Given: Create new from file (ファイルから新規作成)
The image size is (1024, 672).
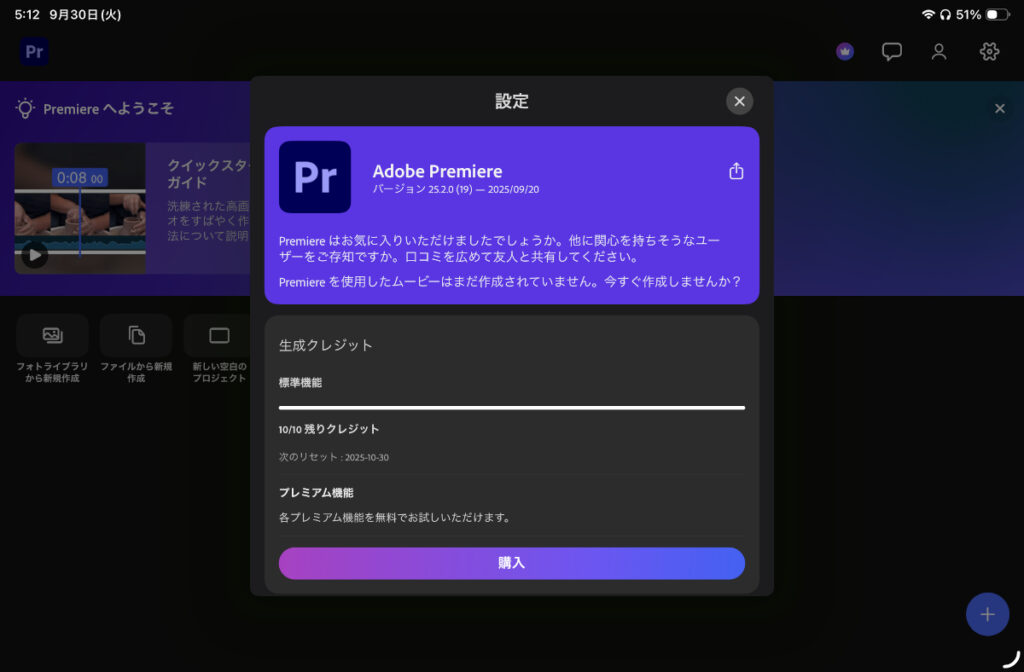Looking at the screenshot, I should click(136, 349).
